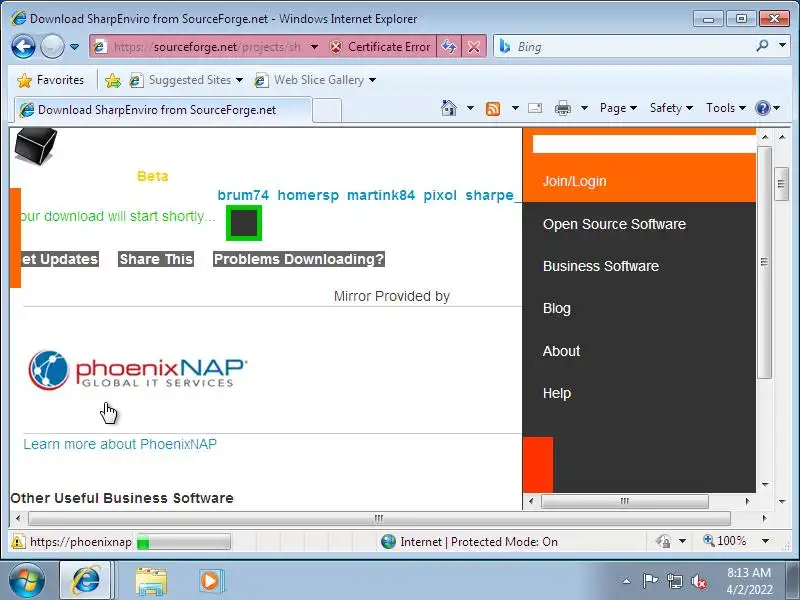Click the Add to Favorites bar icon
Image resolution: width=800 pixels, height=600 pixels.
coord(113,80)
